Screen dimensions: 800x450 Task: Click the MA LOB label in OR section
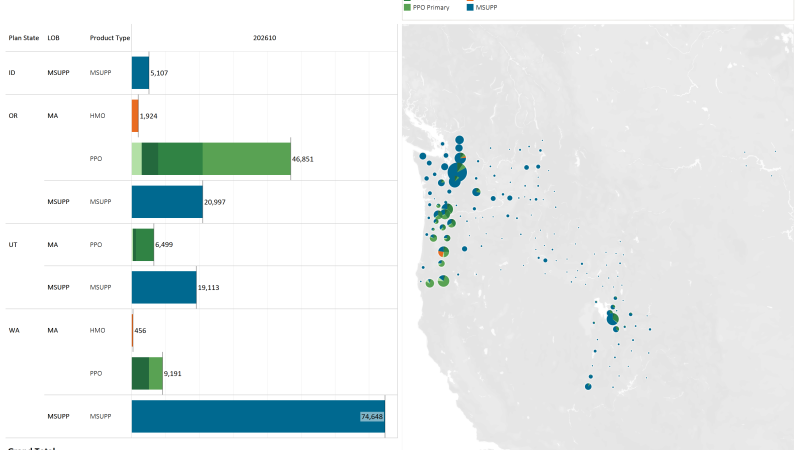click(x=53, y=116)
